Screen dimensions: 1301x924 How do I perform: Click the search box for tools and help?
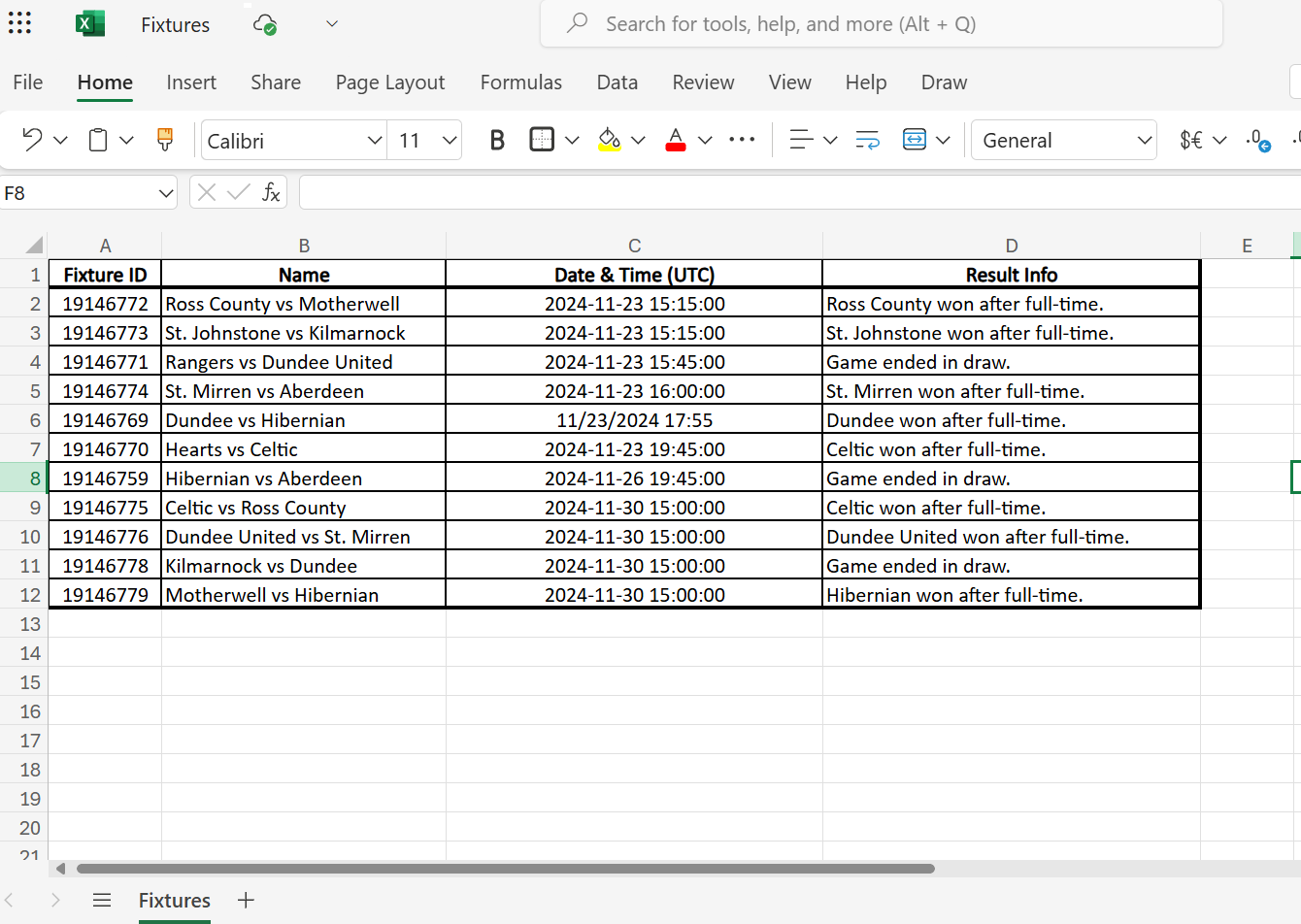882,23
